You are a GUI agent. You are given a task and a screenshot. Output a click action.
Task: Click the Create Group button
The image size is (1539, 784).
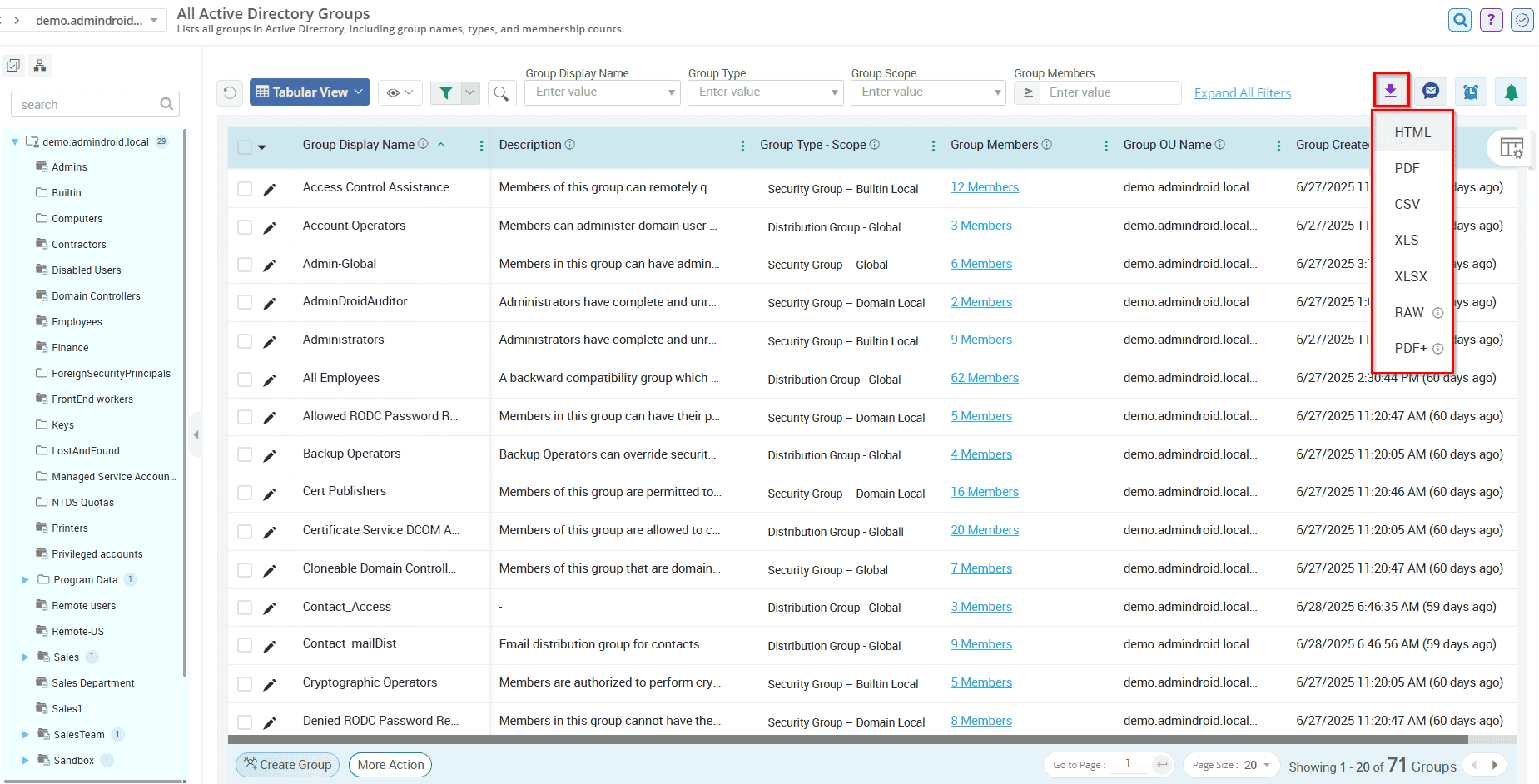click(x=286, y=764)
